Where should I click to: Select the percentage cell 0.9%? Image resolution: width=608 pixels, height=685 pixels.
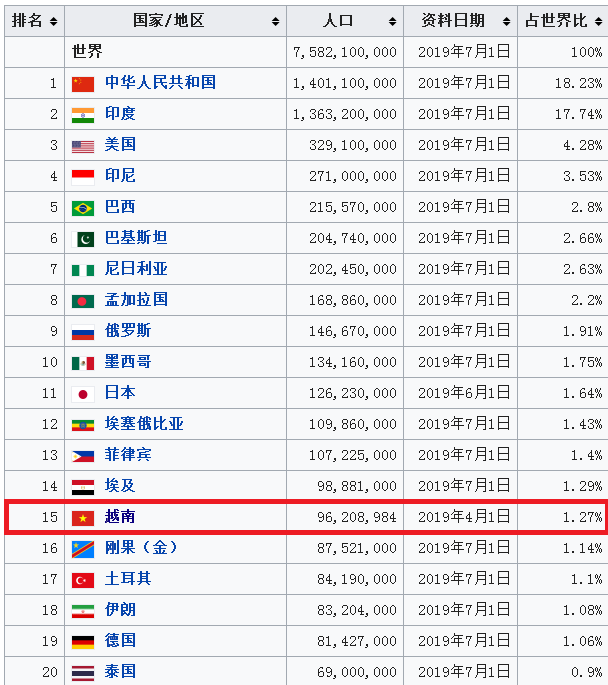click(563, 672)
